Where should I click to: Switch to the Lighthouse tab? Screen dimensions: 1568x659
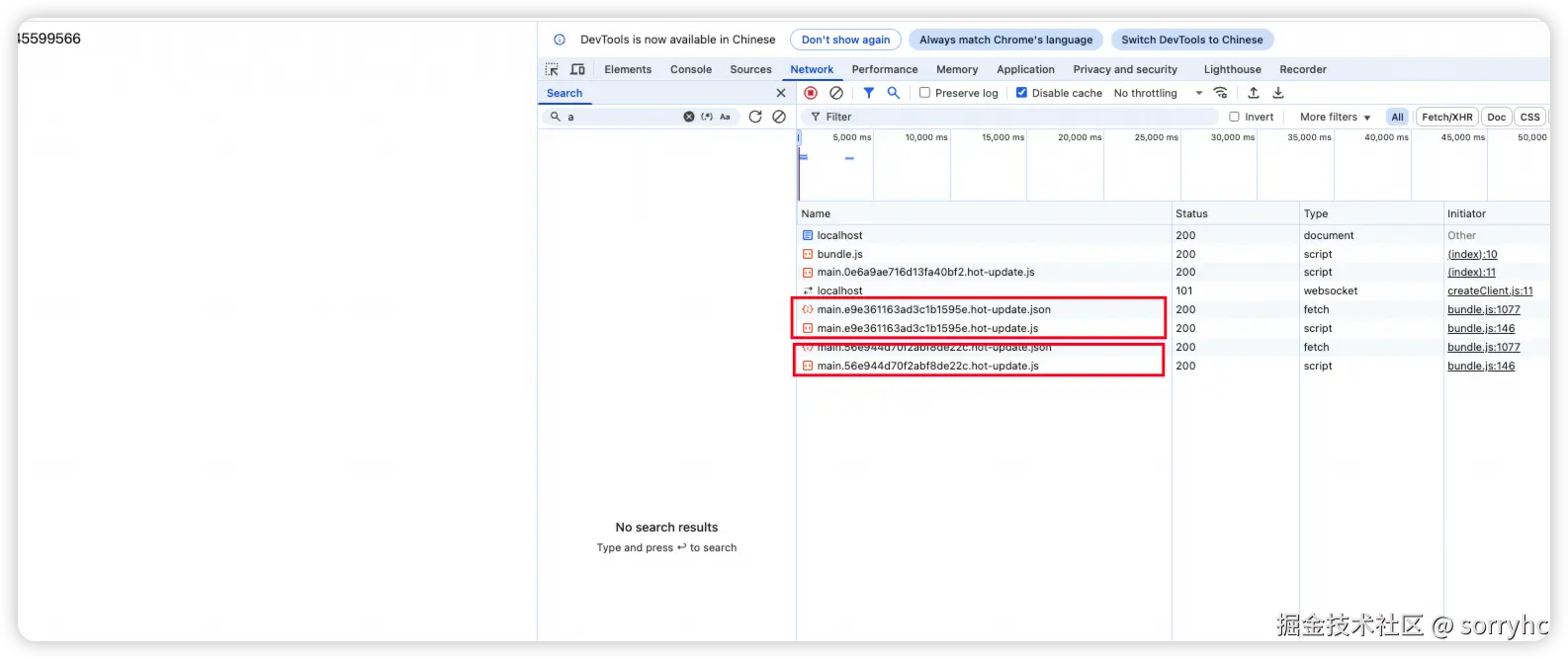[1232, 69]
